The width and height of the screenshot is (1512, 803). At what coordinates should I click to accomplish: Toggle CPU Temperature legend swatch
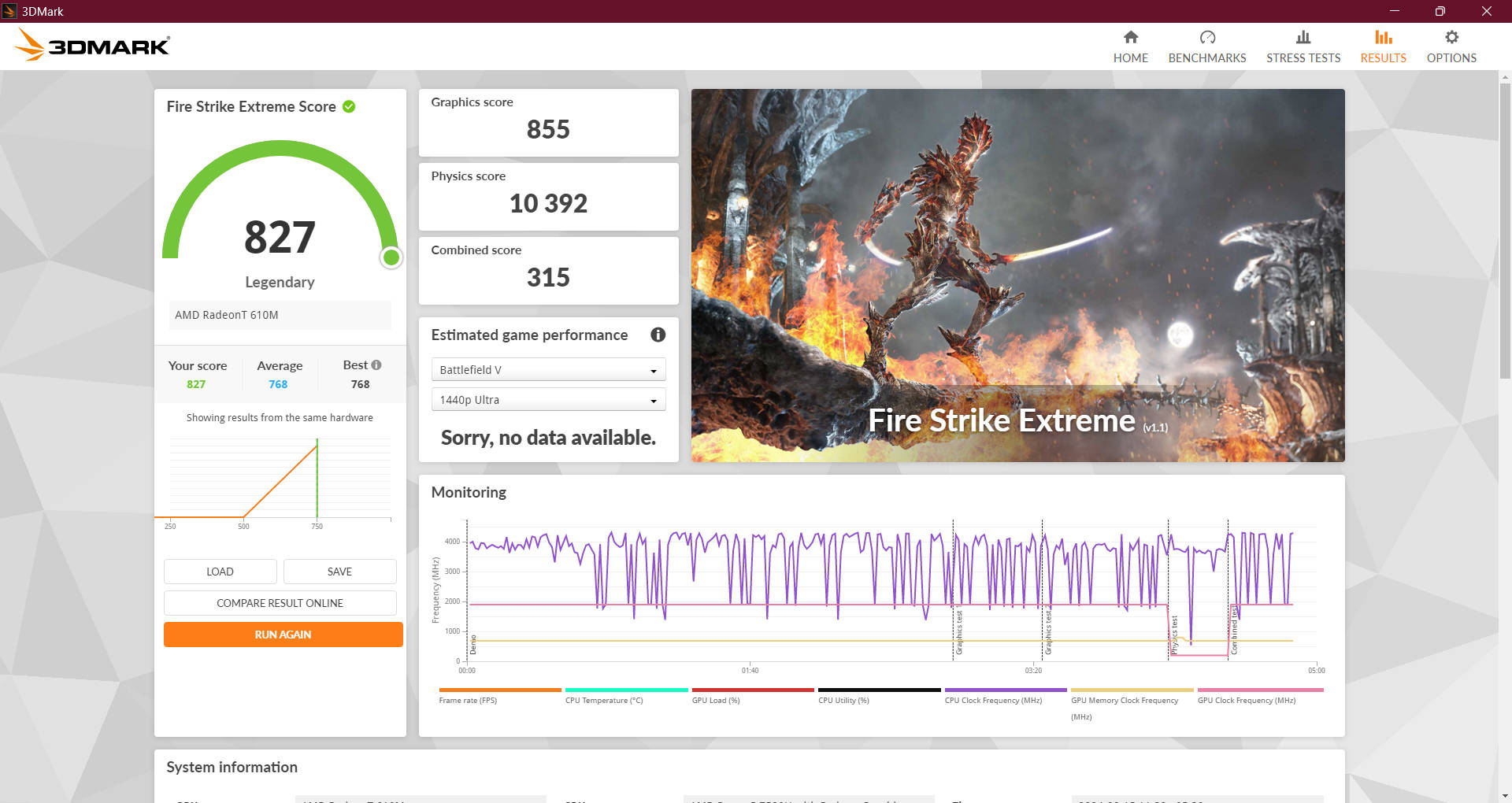(626, 690)
